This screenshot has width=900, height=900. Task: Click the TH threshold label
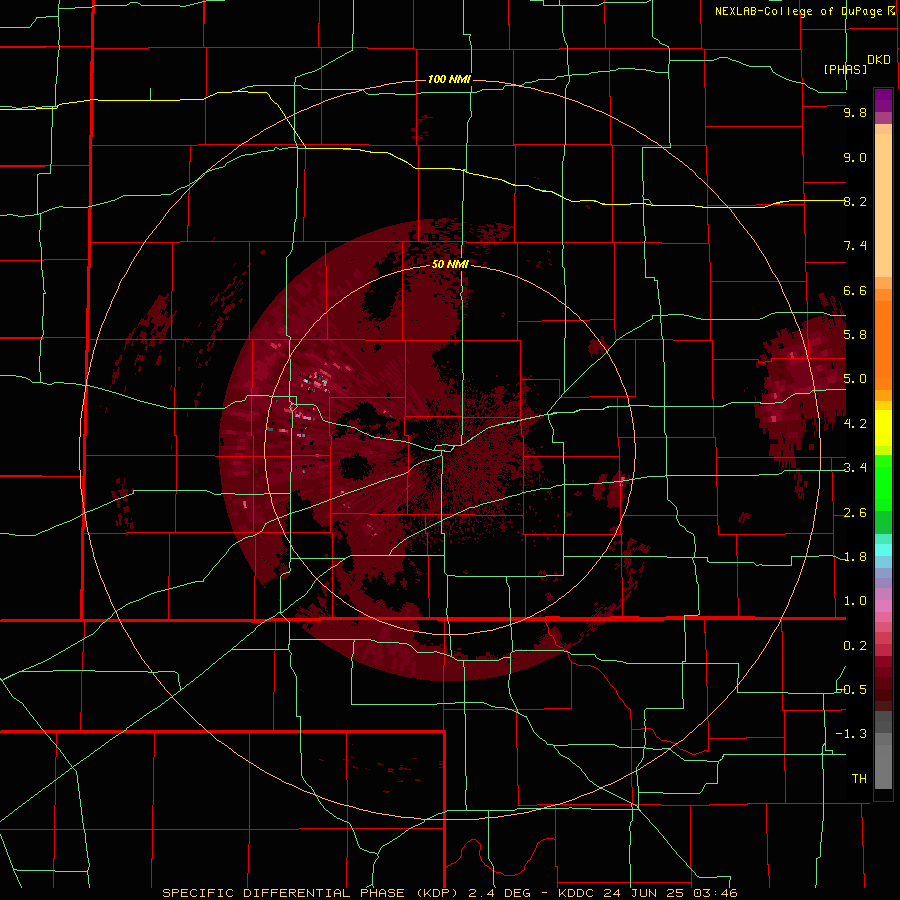tap(859, 778)
